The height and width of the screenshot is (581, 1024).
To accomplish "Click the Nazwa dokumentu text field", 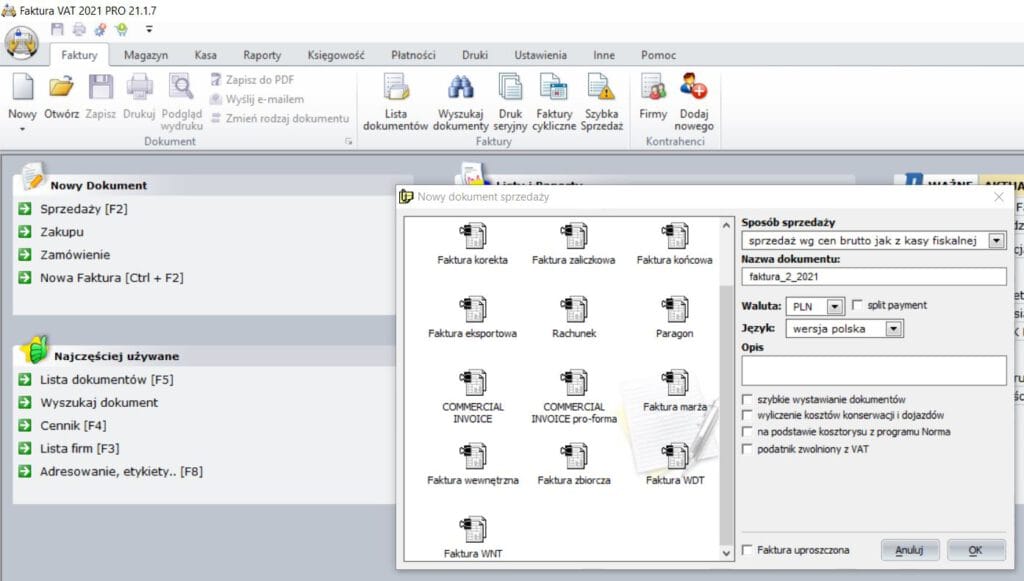I will 873,276.
